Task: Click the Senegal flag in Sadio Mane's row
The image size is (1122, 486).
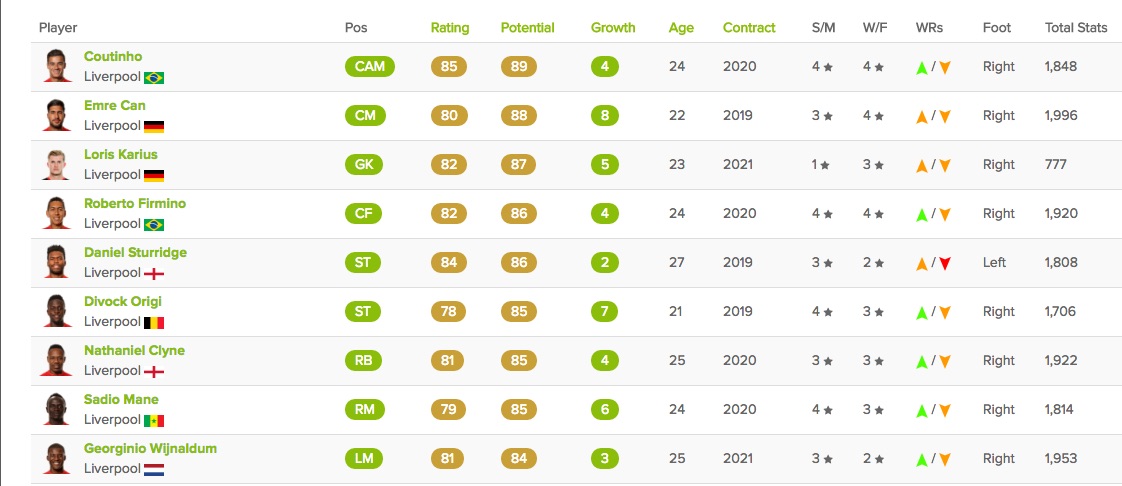Action: (x=154, y=421)
